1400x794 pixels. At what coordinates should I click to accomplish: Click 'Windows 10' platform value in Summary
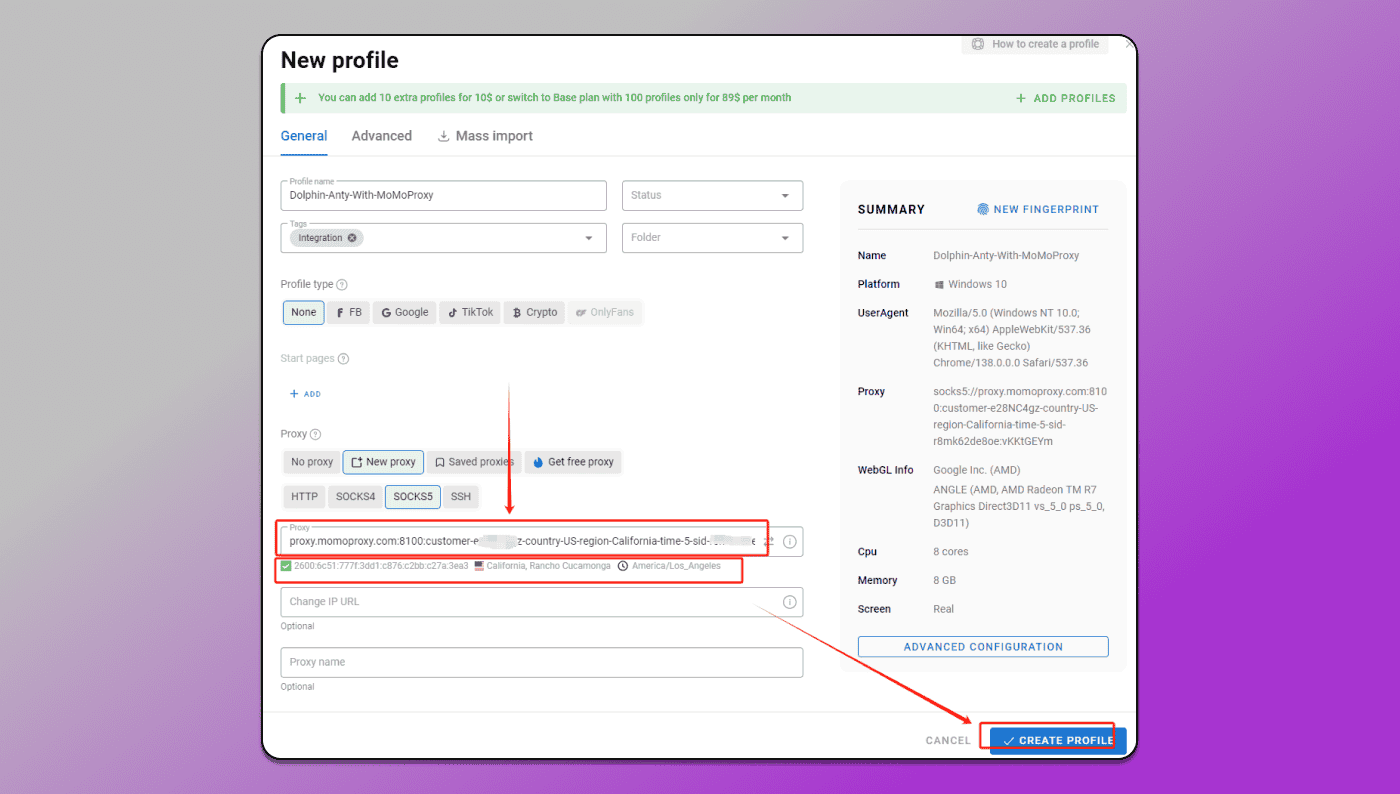978,284
